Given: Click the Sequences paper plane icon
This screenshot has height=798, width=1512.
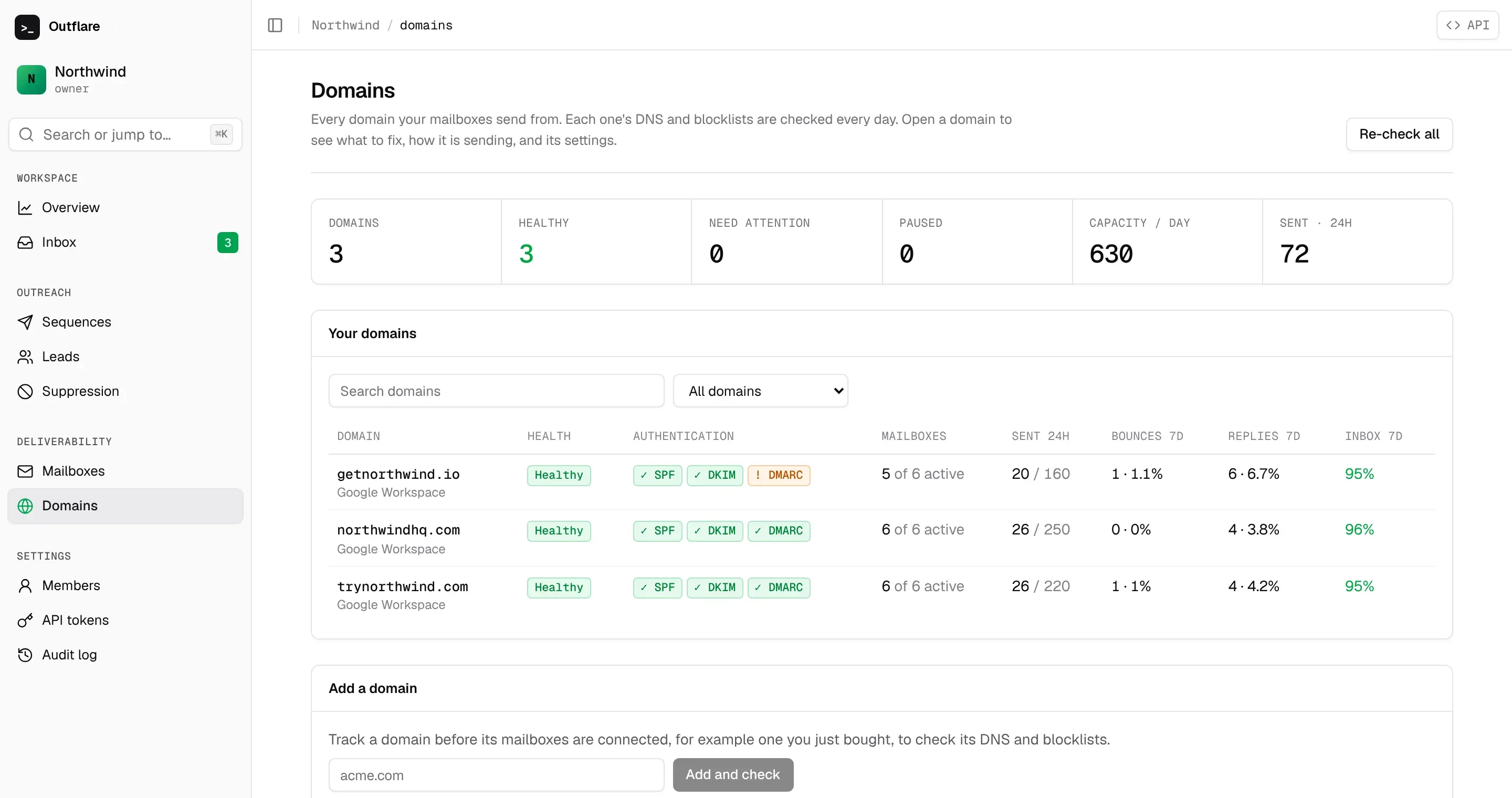Looking at the screenshot, I should tap(25, 322).
